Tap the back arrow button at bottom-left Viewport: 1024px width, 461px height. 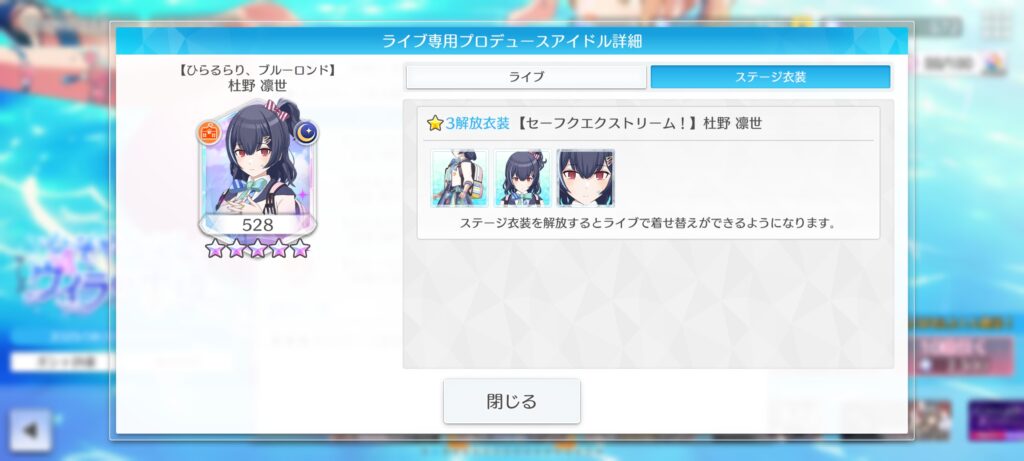(30, 430)
